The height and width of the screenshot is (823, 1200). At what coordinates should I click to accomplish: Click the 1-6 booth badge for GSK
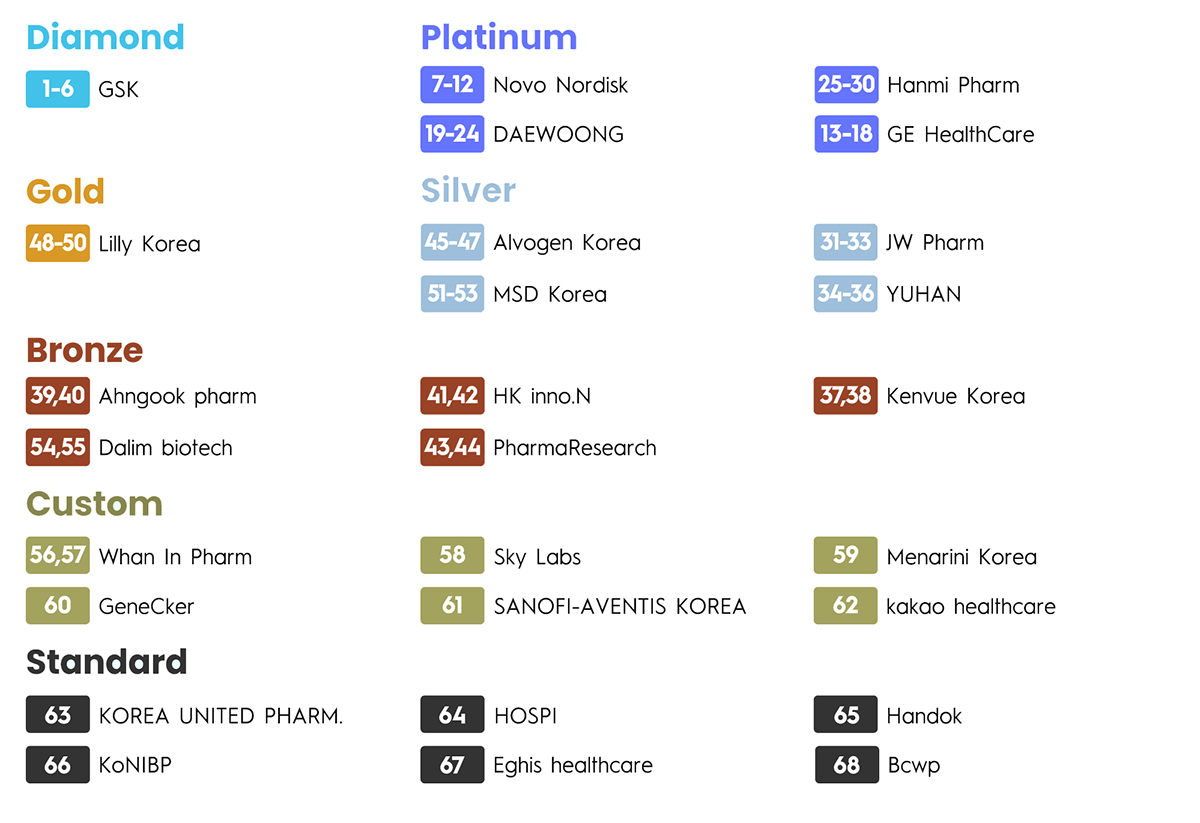(58, 89)
